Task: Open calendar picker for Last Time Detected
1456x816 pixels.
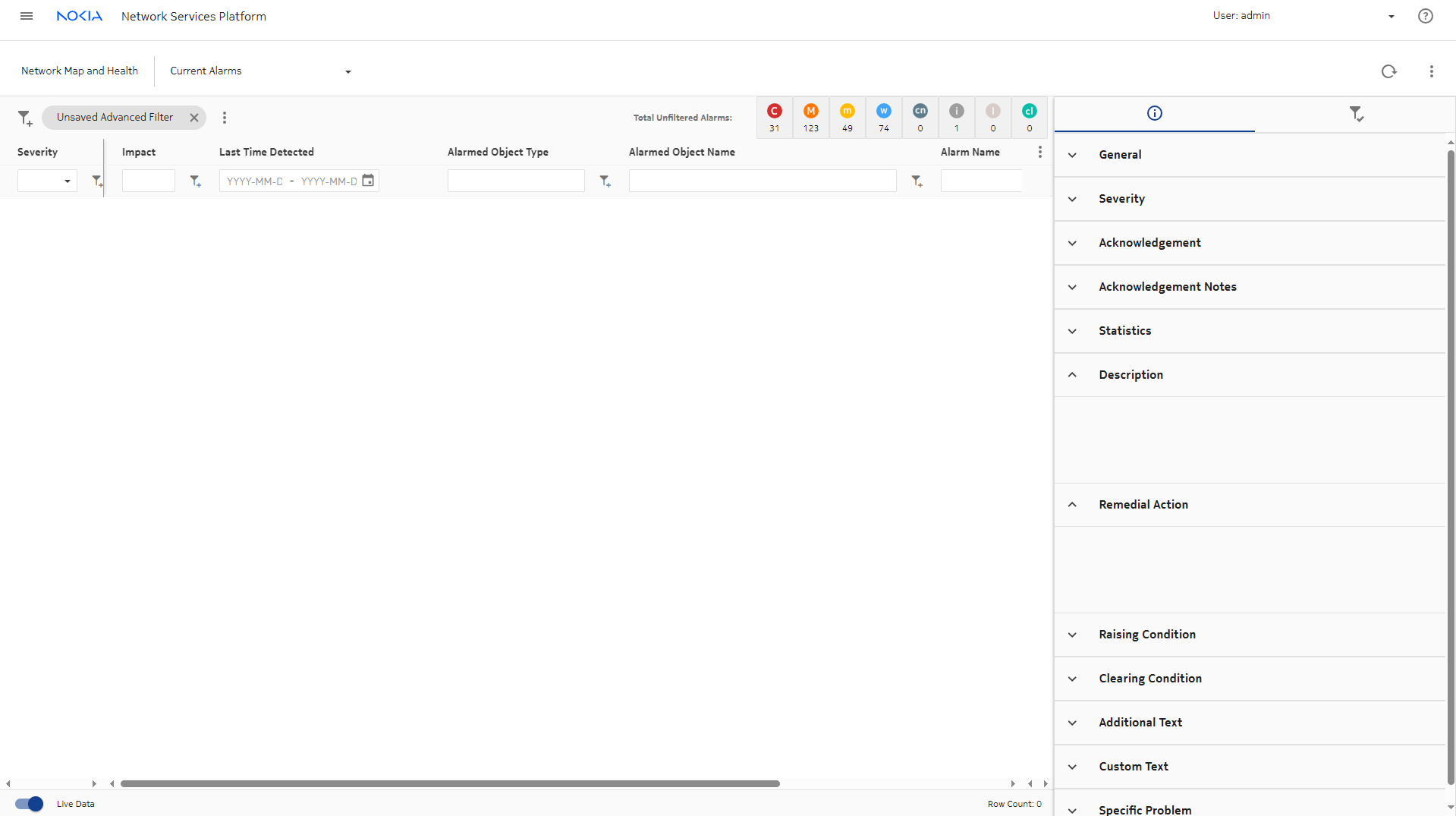Action: coord(368,181)
